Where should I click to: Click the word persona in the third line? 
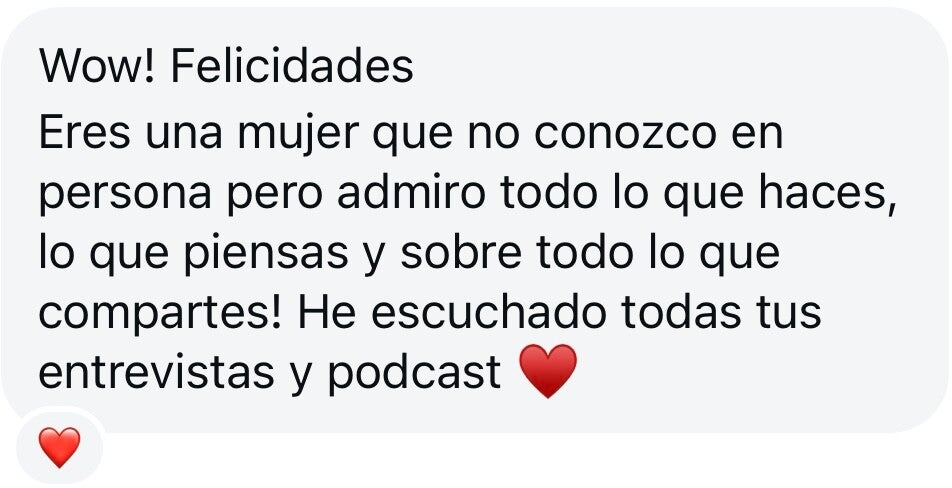(x=125, y=195)
